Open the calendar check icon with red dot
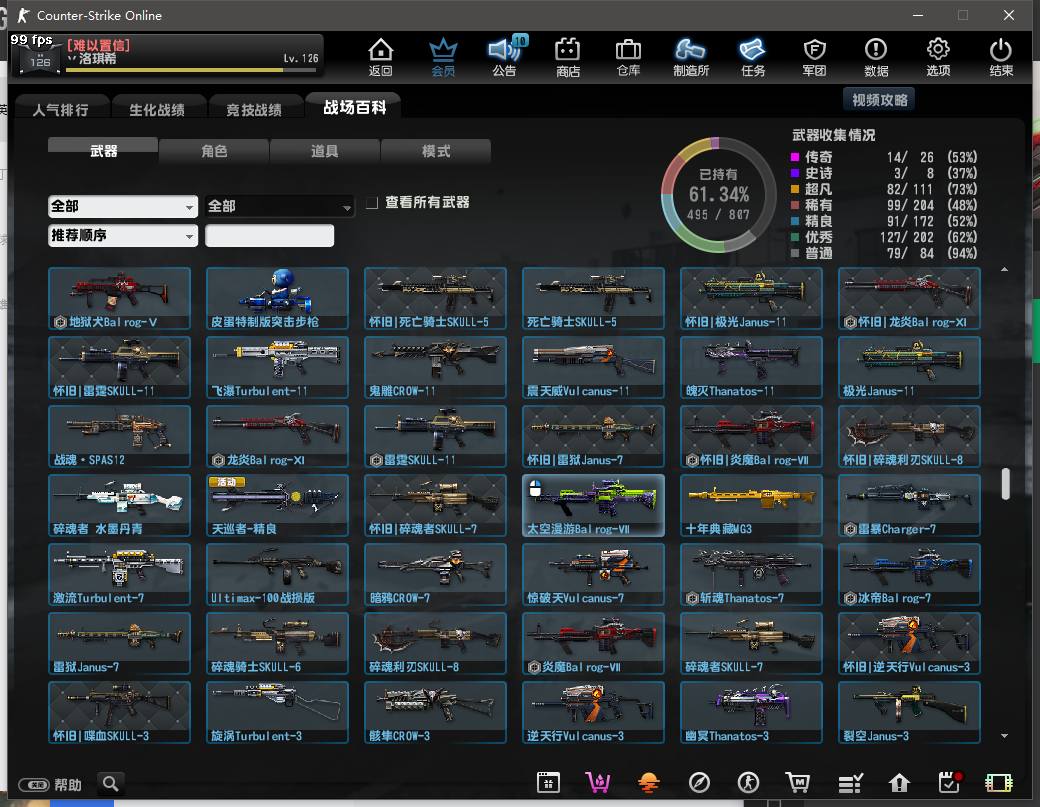Screen dimensions: 1040x807 (950, 783)
